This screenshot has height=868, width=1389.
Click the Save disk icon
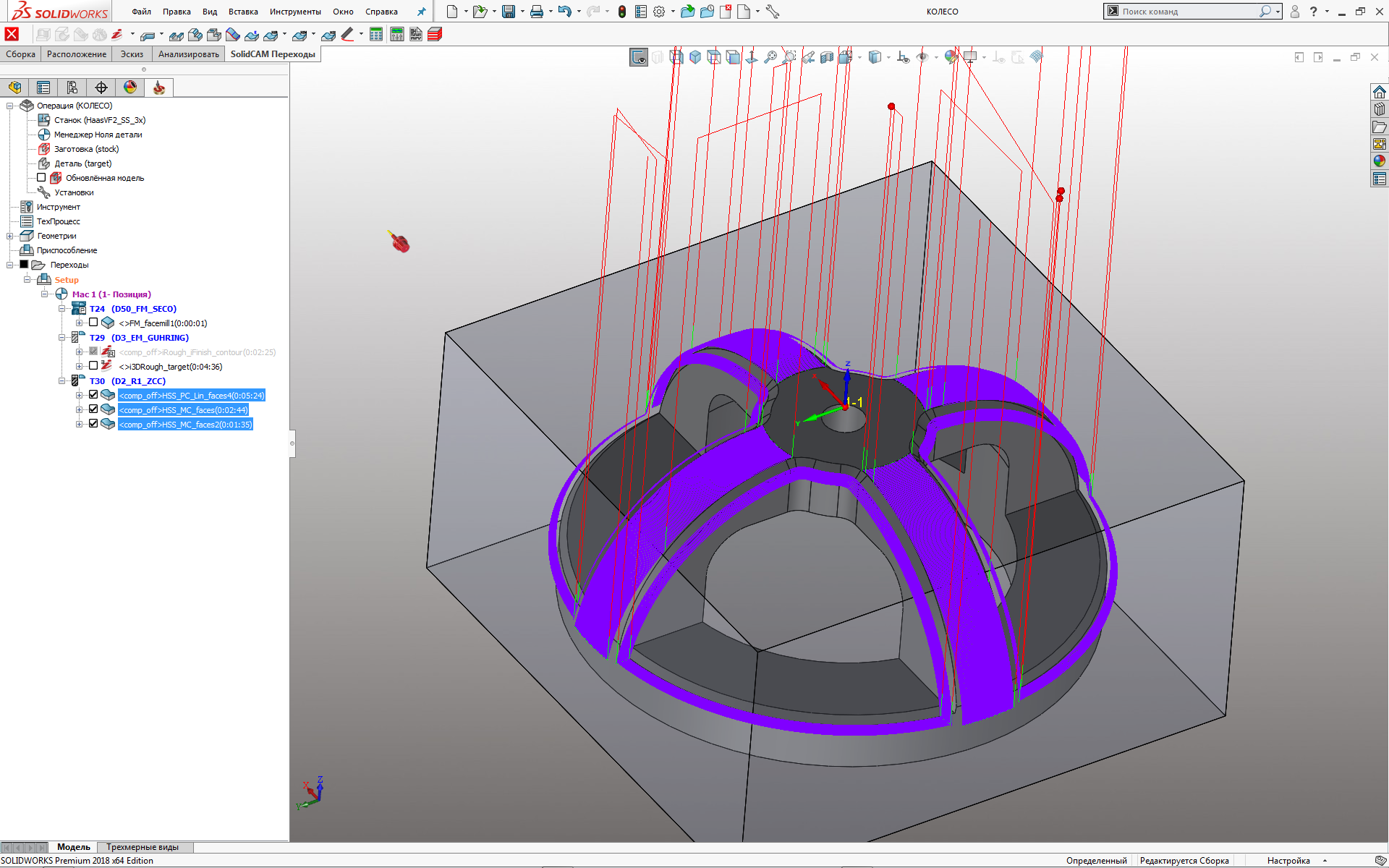point(509,12)
